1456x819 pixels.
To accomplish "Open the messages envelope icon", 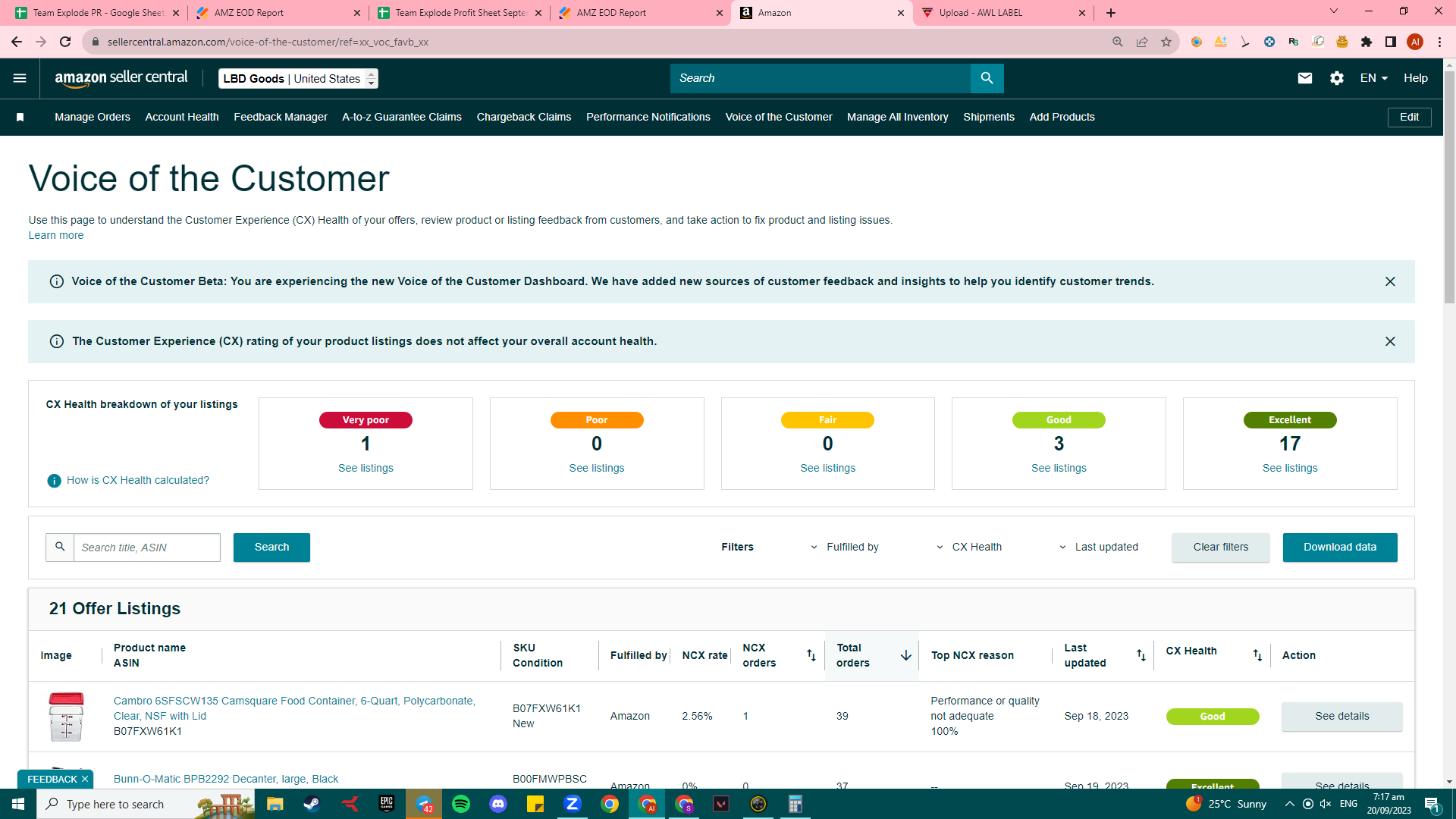I will 1305,78.
